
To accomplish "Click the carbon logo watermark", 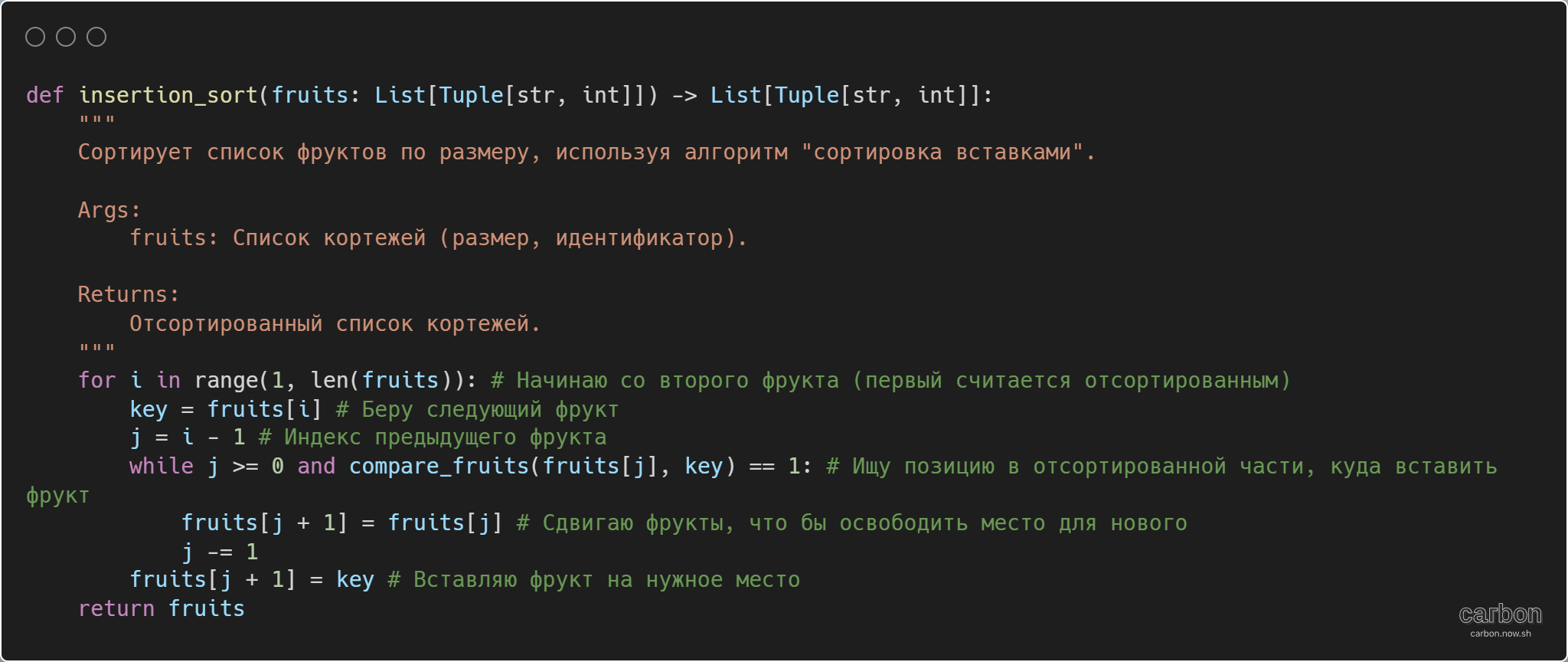I will pos(1500,614).
